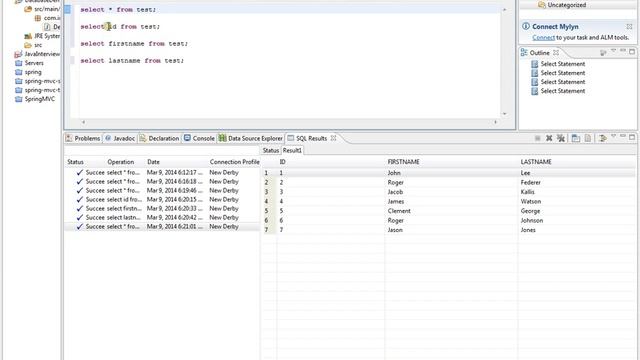This screenshot has height=360, width=640.
Task: Switch to the Result1 sub-tab
Action: [292, 151]
